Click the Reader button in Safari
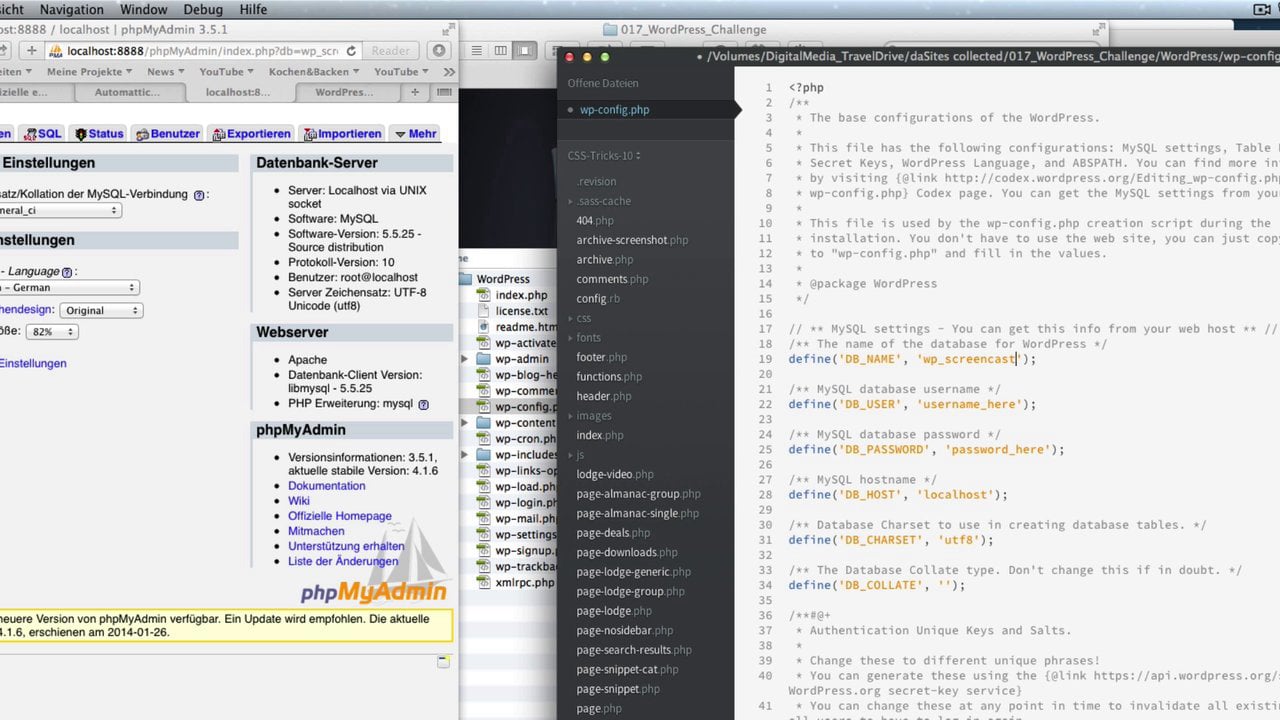This screenshot has width=1280, height=720. tap(390, 51)
